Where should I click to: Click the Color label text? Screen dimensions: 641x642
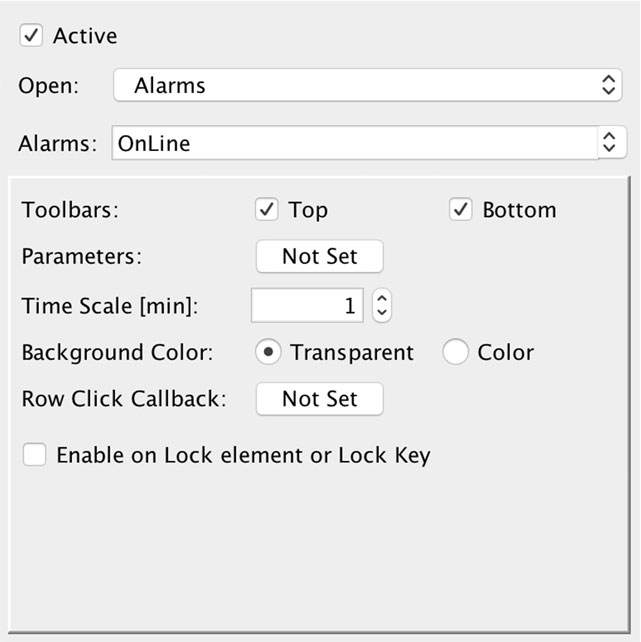click(506, 353)
